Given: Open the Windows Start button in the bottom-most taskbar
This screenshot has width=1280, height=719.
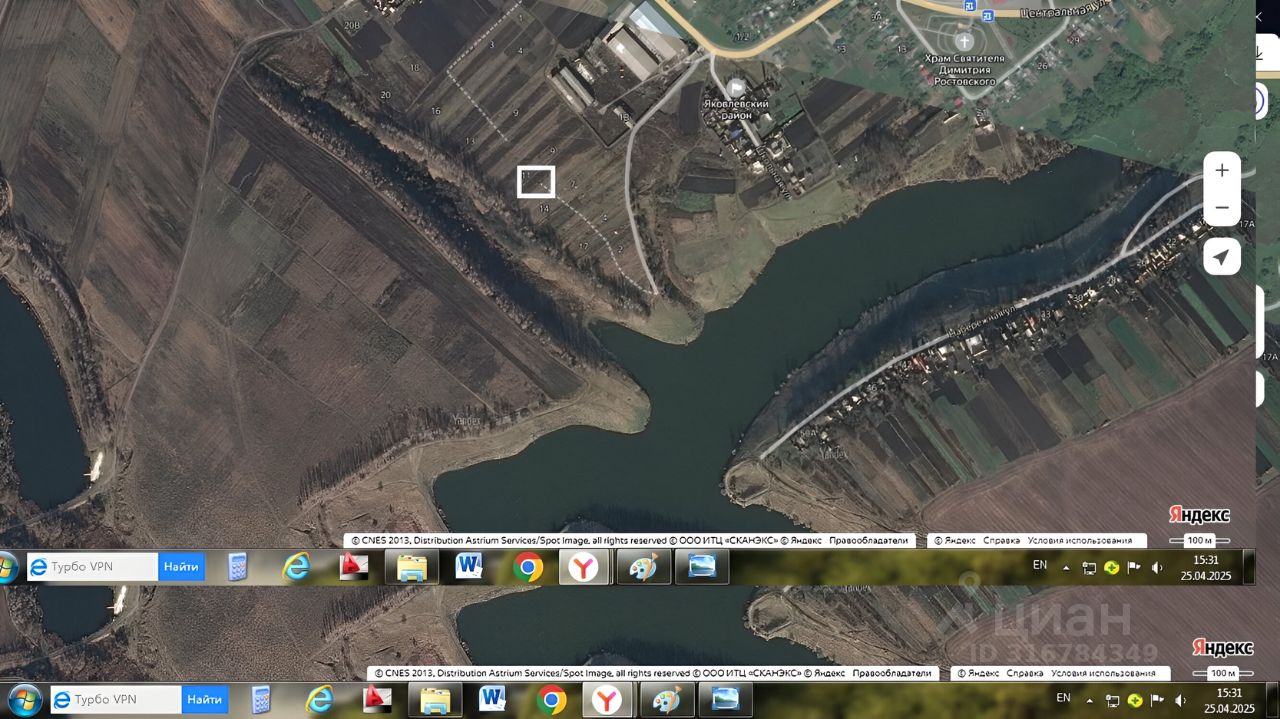Looking at the screenshot, I should [x=24, y=699].
